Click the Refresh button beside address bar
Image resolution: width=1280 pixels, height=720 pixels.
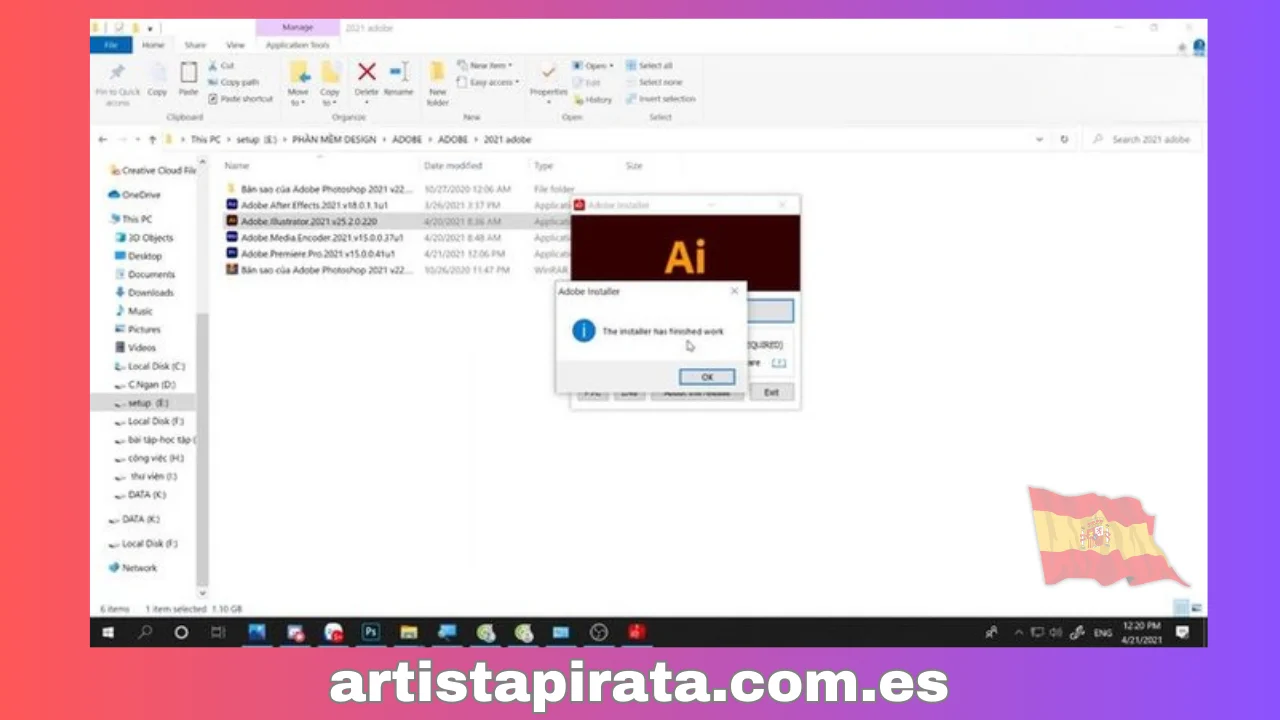click(1064, 140)
